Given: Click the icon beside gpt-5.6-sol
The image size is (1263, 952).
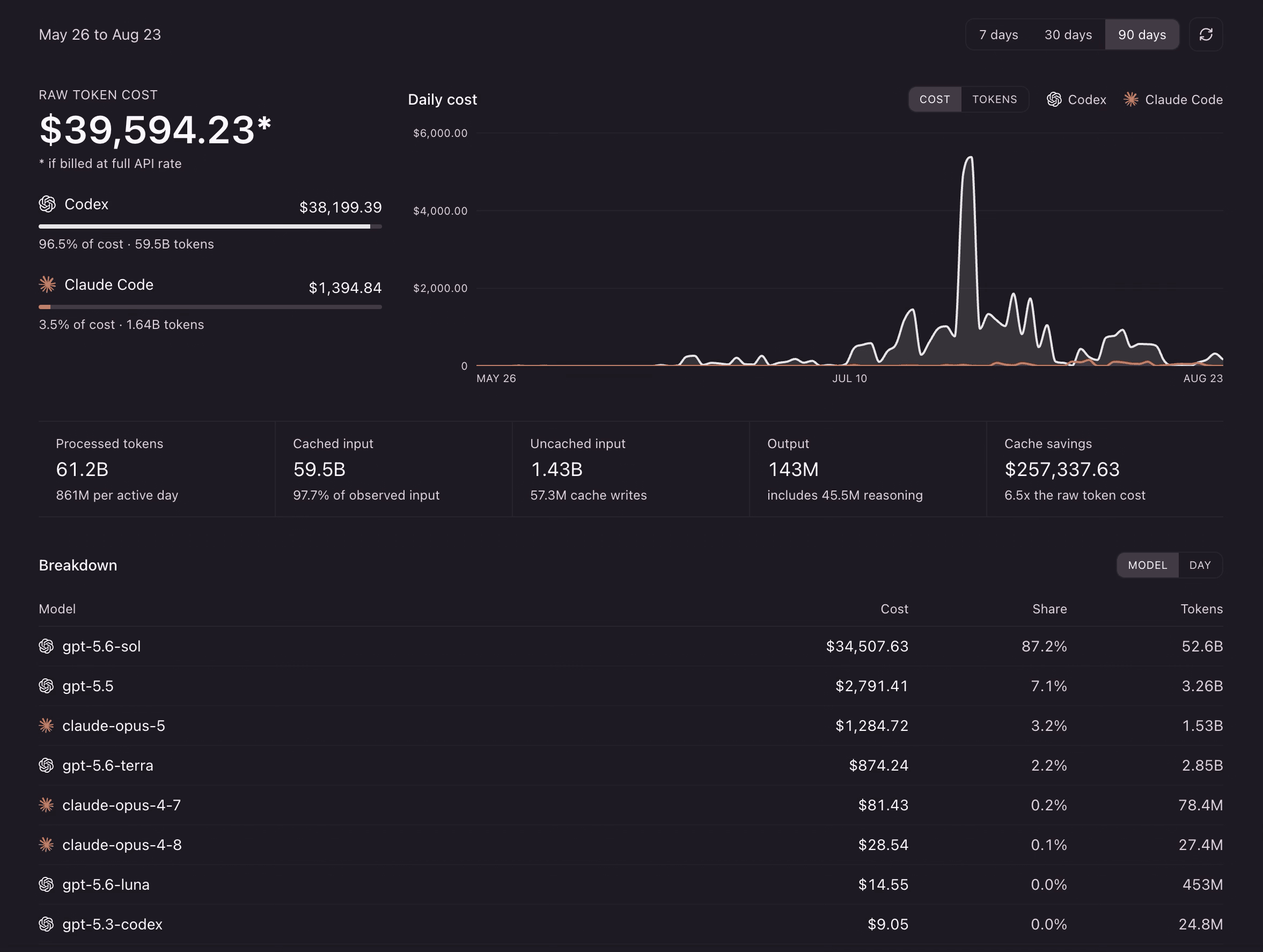Looking at the screenshot, I should click(x=46, y=646).
